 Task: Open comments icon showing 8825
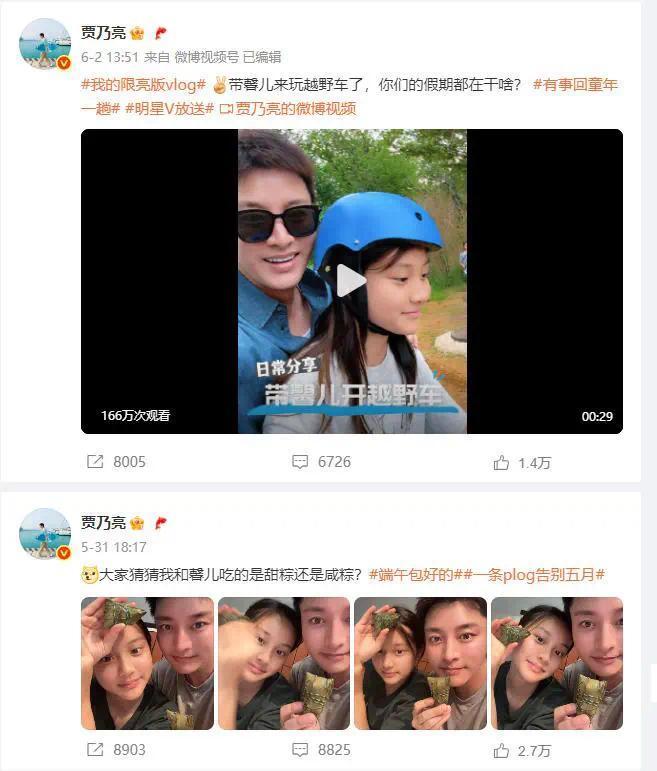tap(300, 750)
